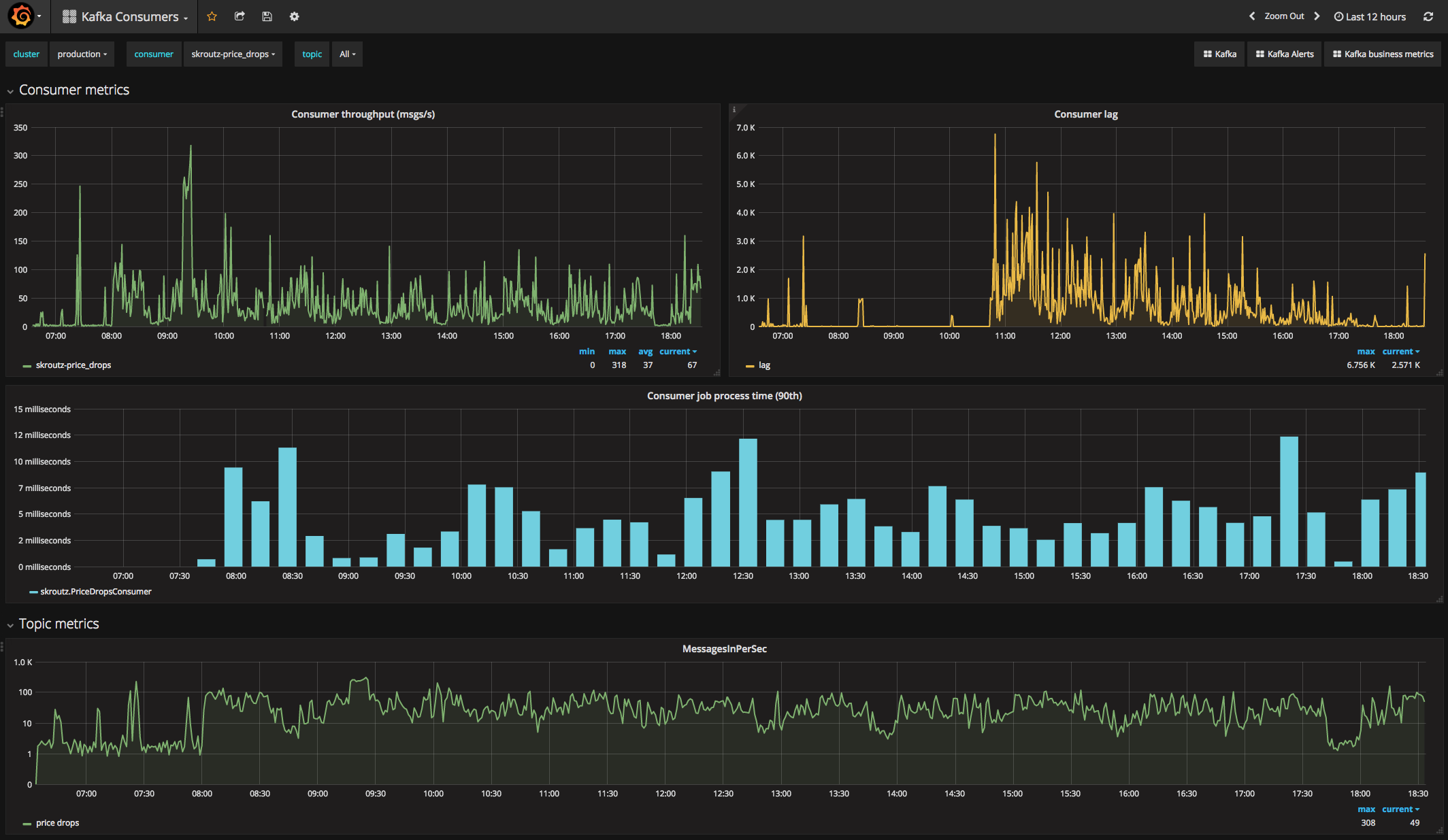Click the 318 max throughput value
Image resolution: width=1448 pixels, height=840 pixels.
tap(619, 365)
